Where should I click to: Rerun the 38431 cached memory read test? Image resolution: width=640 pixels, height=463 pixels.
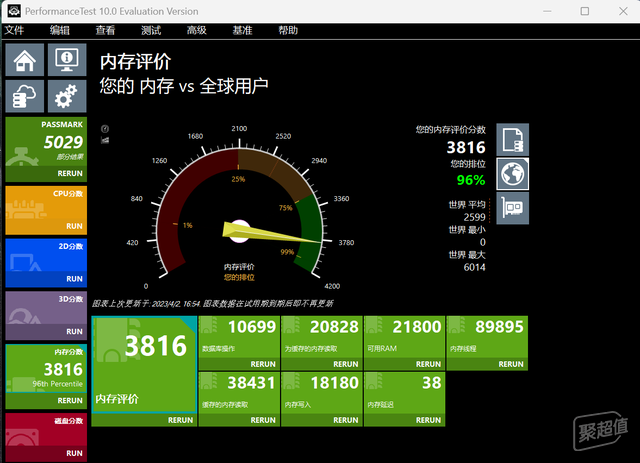pos(263,420)
